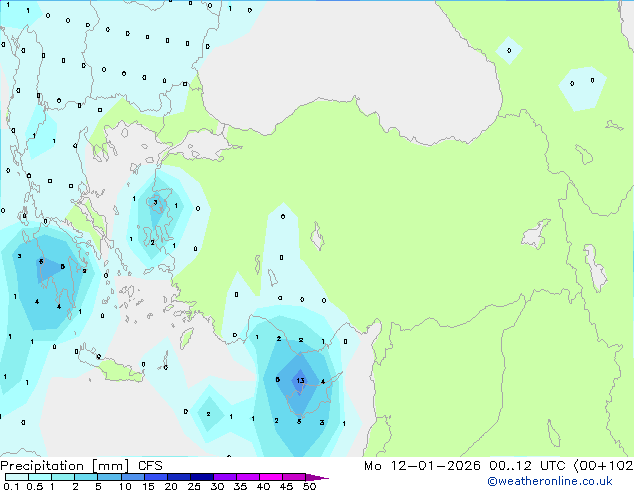Select the 25–30 mm dark blue swatch
Viewport: 634px width, 490px height.
tap(202, 477)
